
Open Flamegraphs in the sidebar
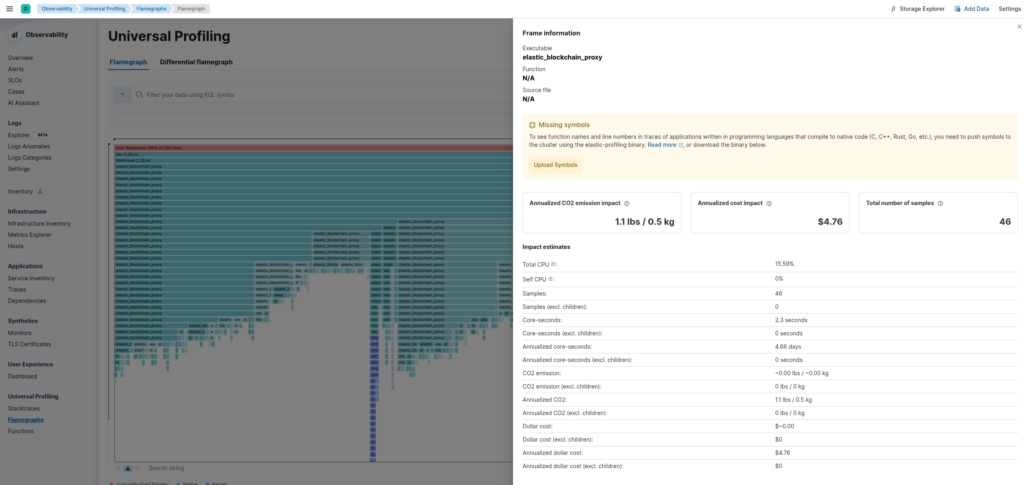(25, 420)
